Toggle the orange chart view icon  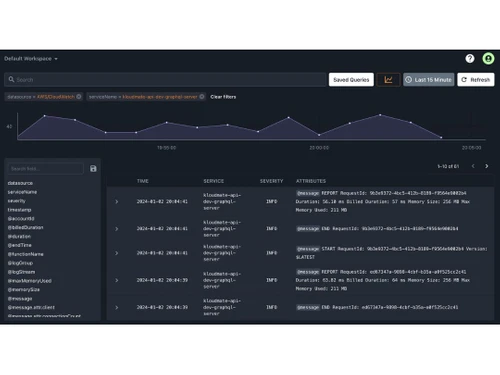tap(388, 80)
